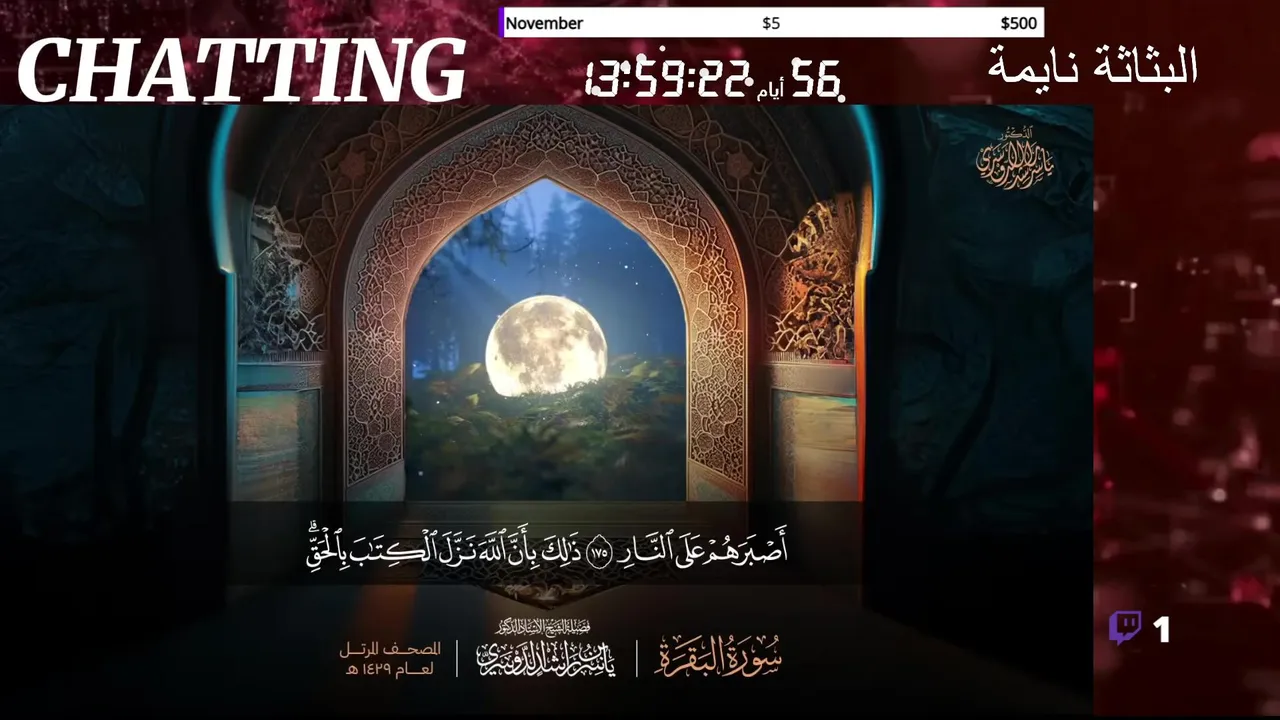
Task: Click the viewer count "1" beside Twitch logo
Action: point(1161,629)
